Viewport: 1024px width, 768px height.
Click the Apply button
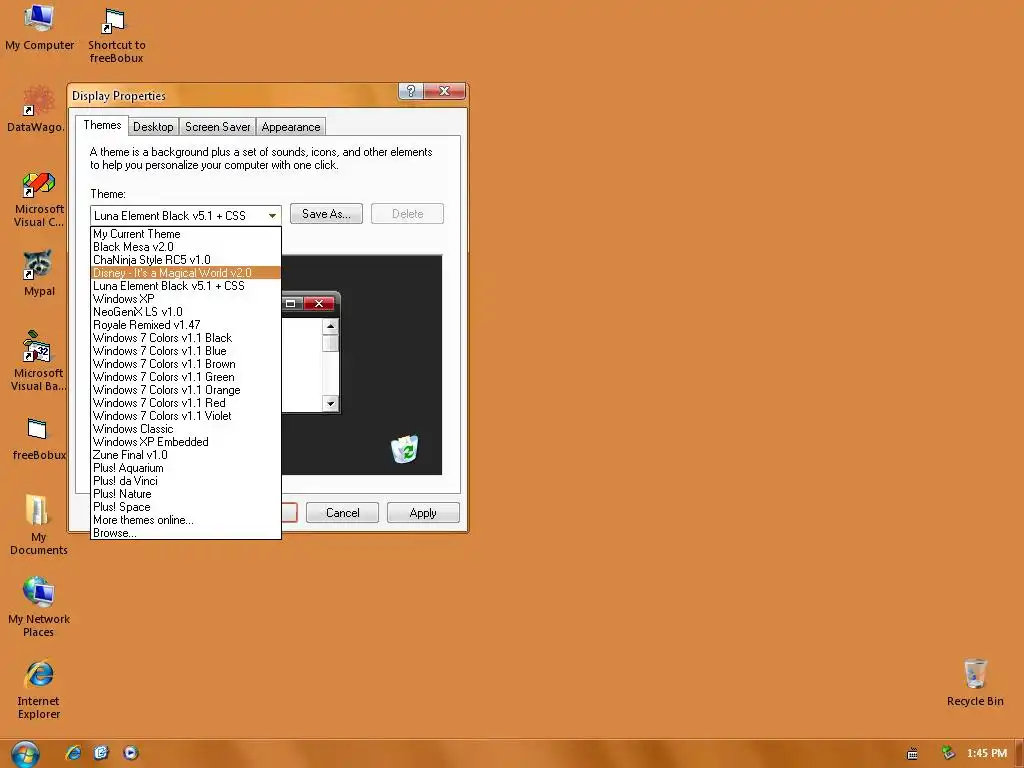coord(423,513)
